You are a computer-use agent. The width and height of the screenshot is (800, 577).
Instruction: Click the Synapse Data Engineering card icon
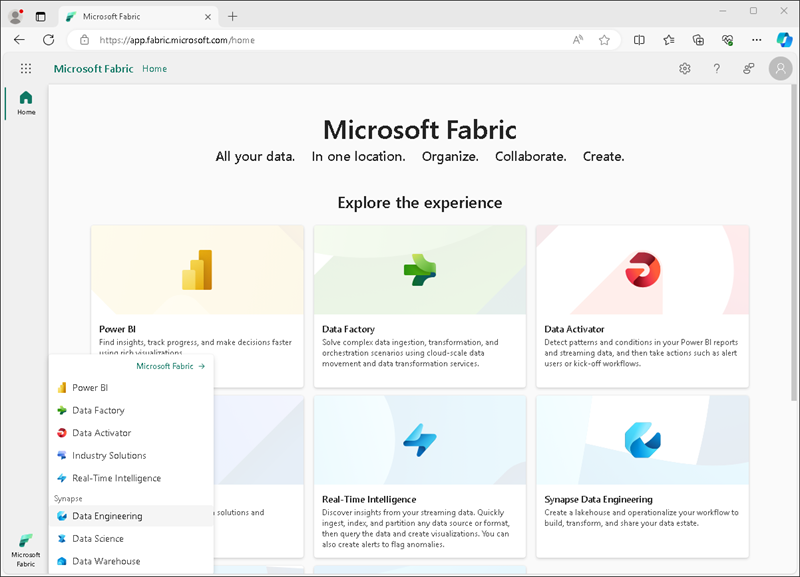[x=643, y=440]
